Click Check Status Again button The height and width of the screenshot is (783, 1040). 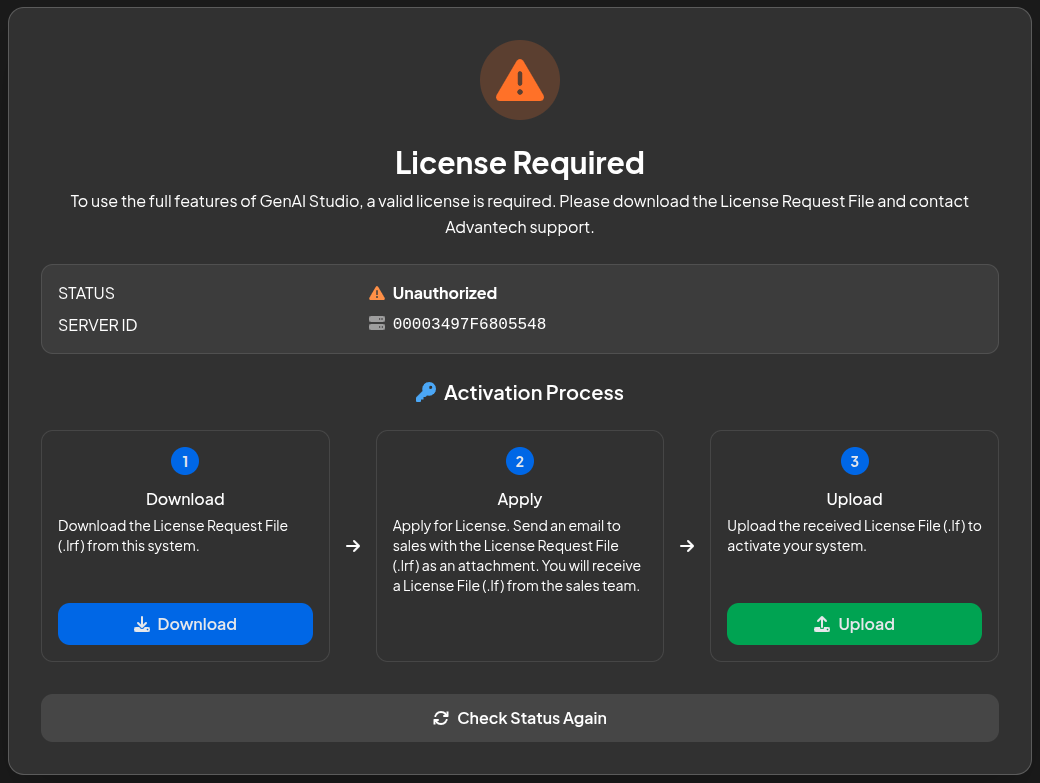coord(520,718)
